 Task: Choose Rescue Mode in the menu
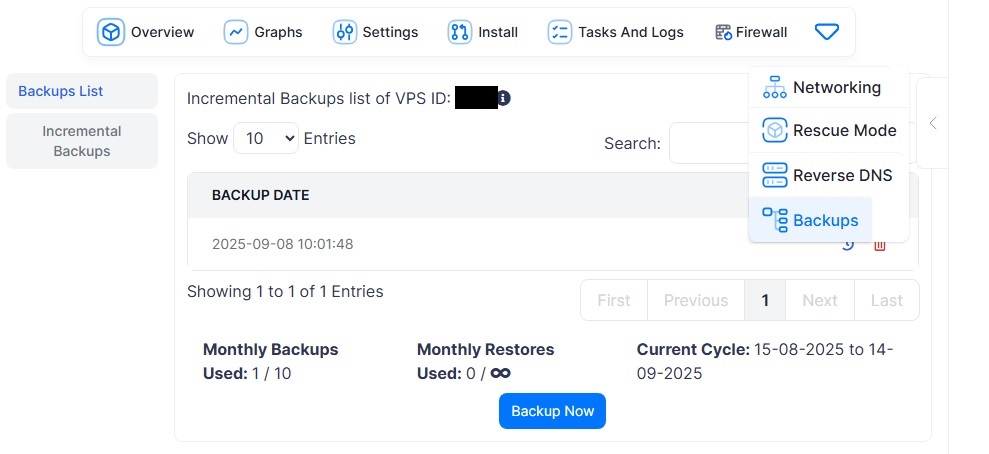830,131
